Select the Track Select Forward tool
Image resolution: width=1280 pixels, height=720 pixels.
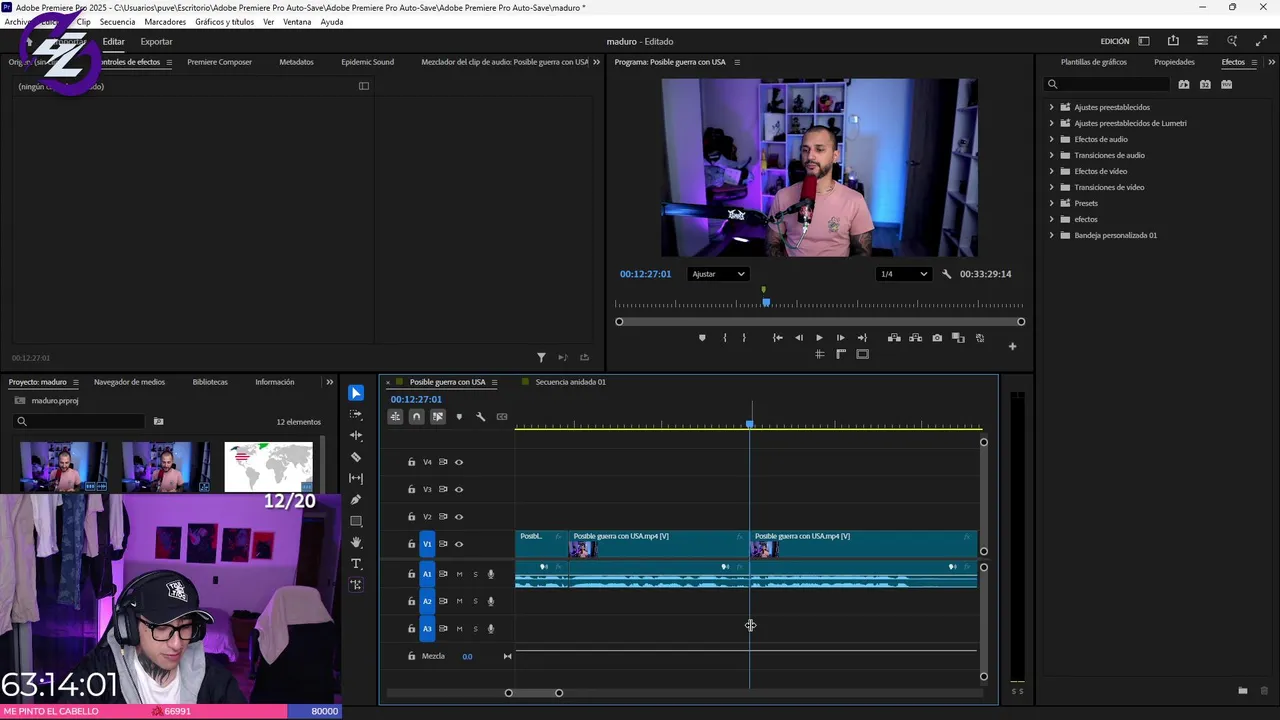click(356, 414)
